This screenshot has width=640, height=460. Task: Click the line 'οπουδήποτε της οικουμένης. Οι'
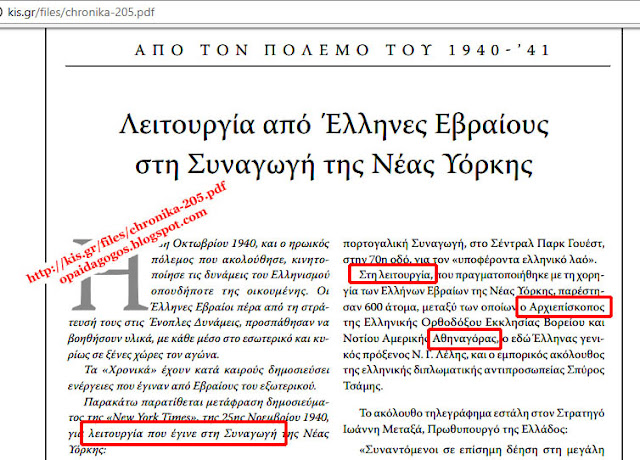[x=240, y=291]
